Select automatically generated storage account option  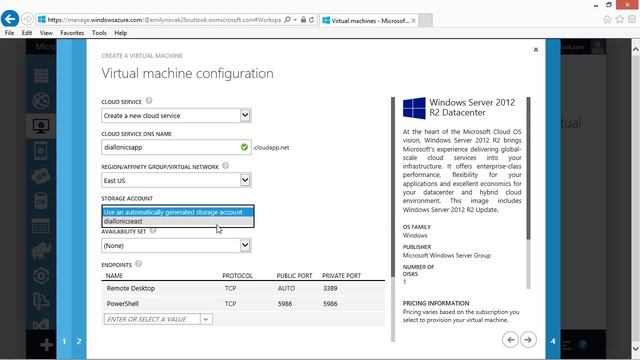tap(178, 212)
